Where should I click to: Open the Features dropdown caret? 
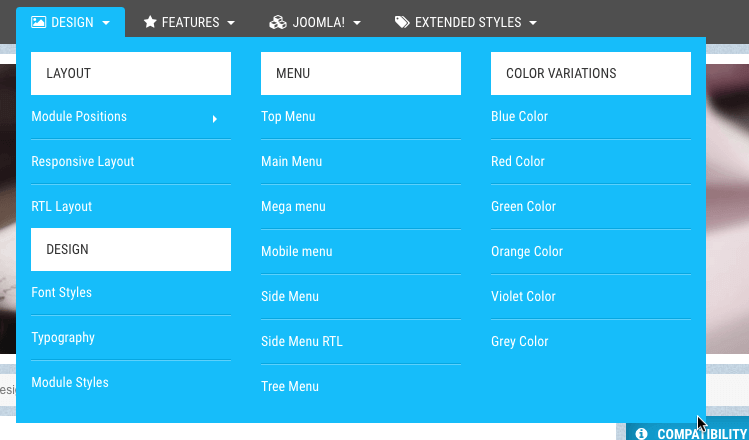231,22
